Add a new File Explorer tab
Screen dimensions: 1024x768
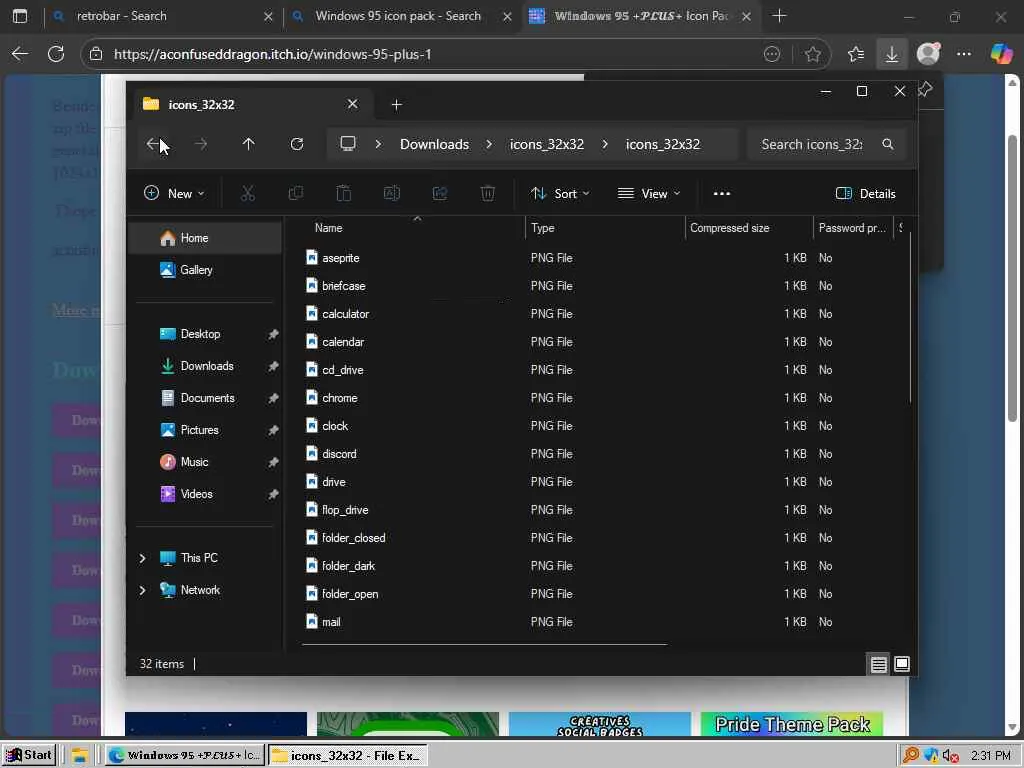pos(396,104)
